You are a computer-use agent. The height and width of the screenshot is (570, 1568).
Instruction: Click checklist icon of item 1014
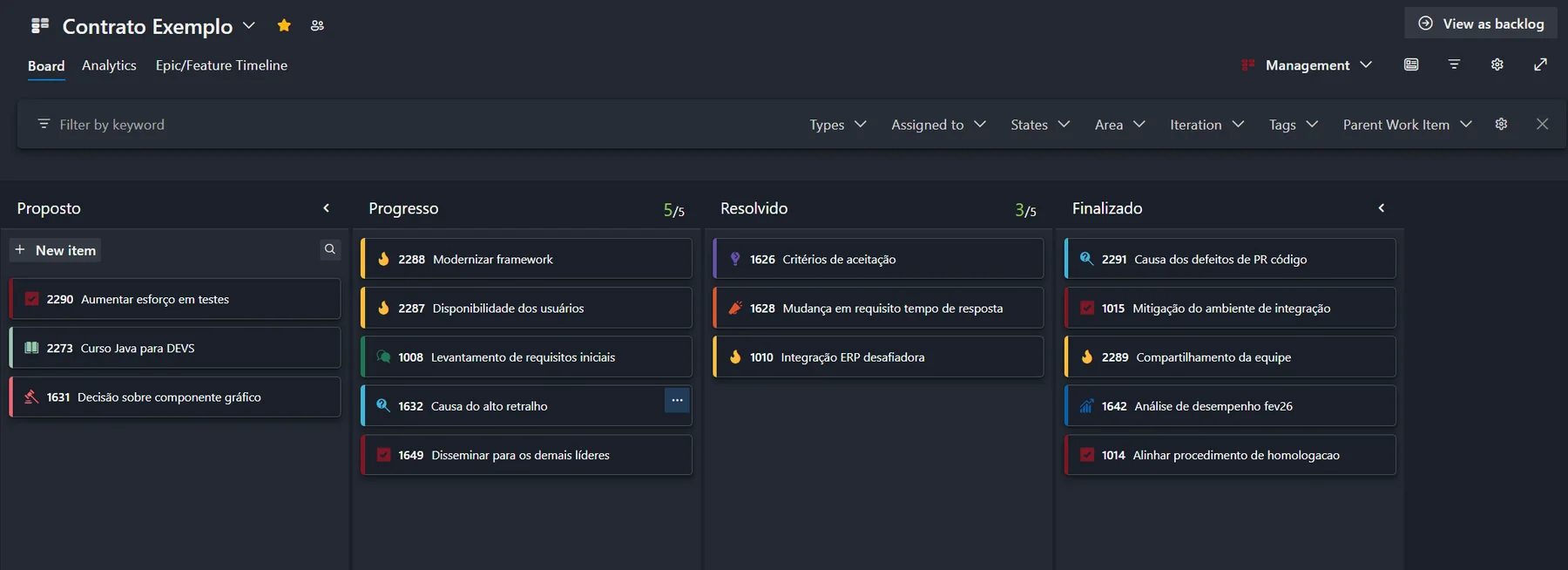[x=1086, y=455]
